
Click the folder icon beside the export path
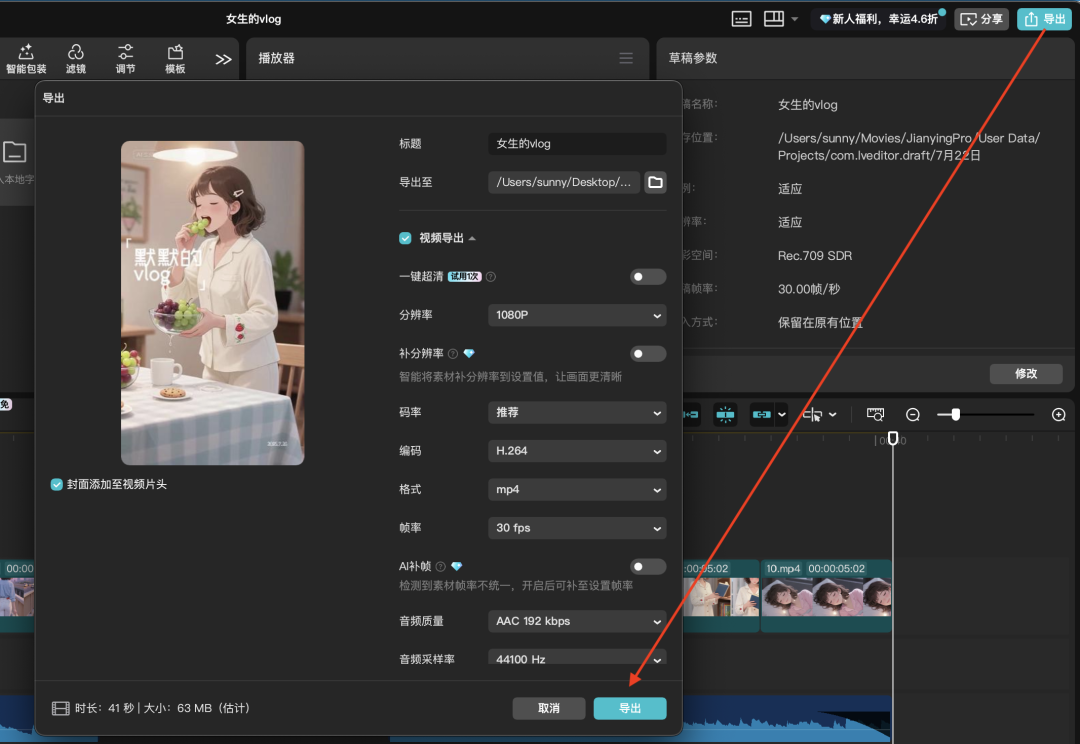pyautogui.click(x=655, y=182)
